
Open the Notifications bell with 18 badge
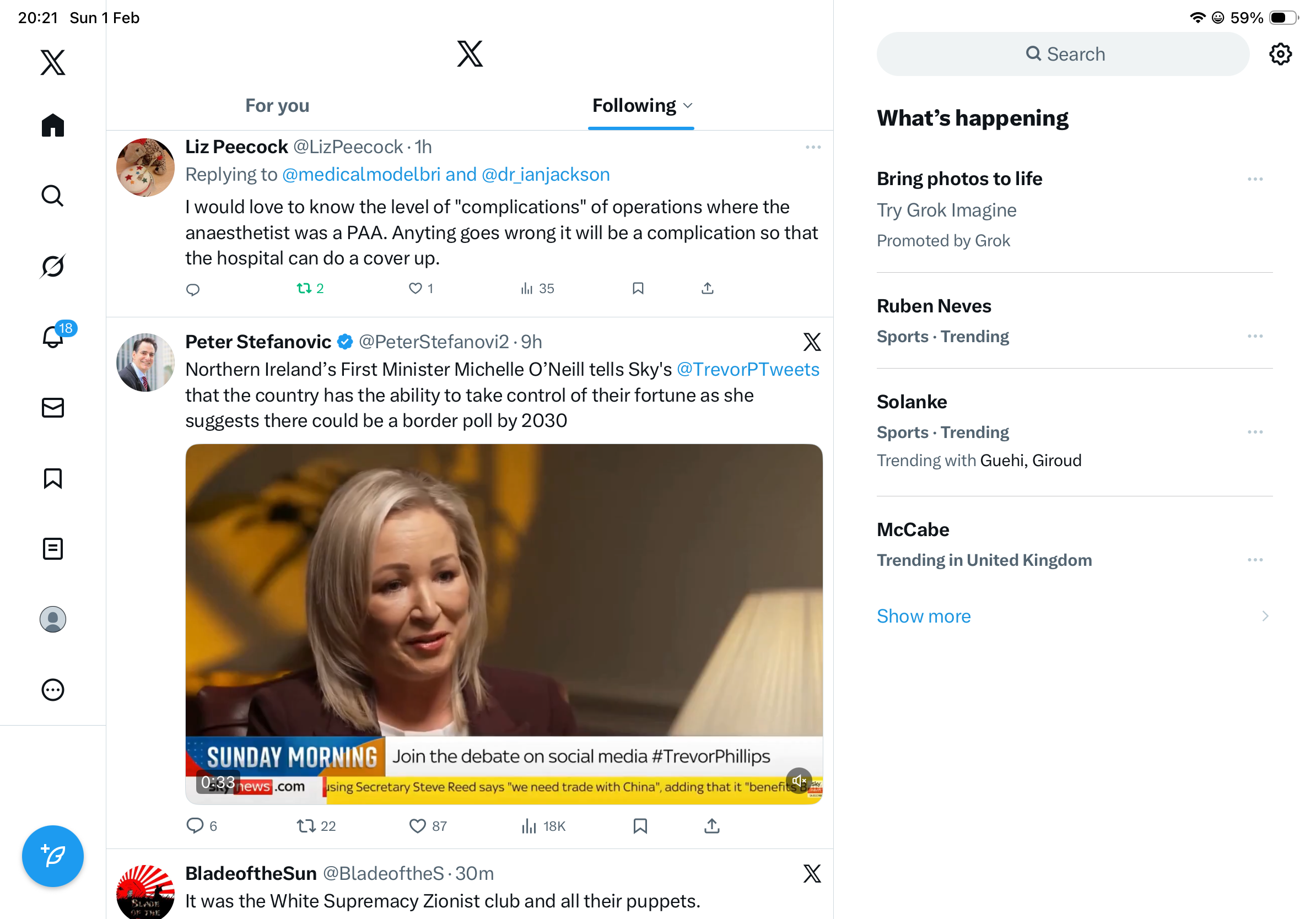click(x=53, y=336)
